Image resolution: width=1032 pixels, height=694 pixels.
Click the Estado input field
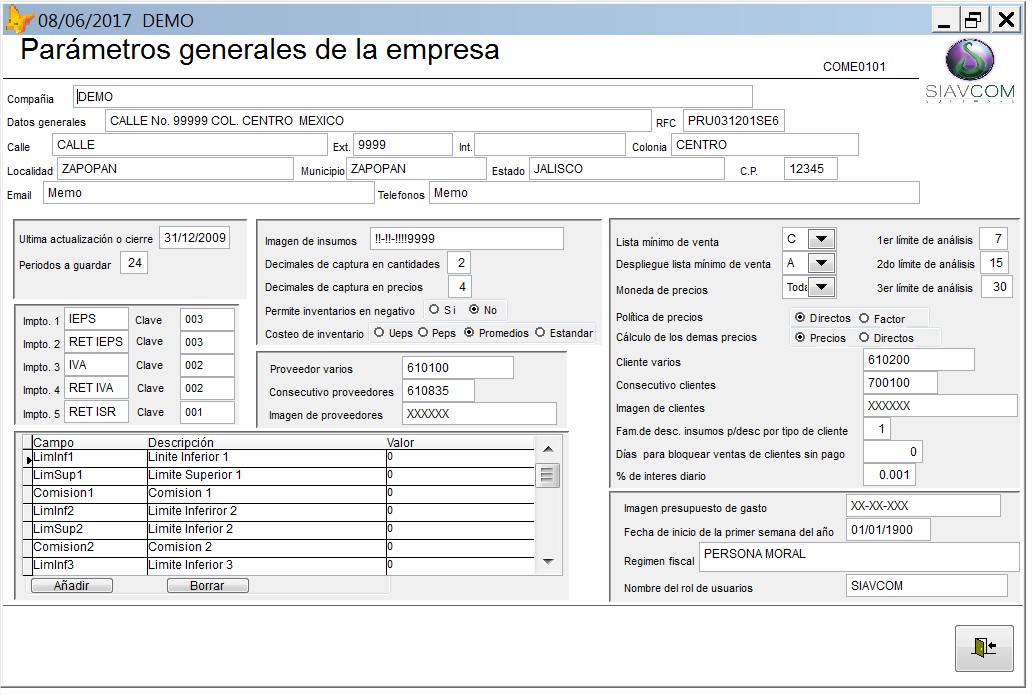(x=627, y=169)
